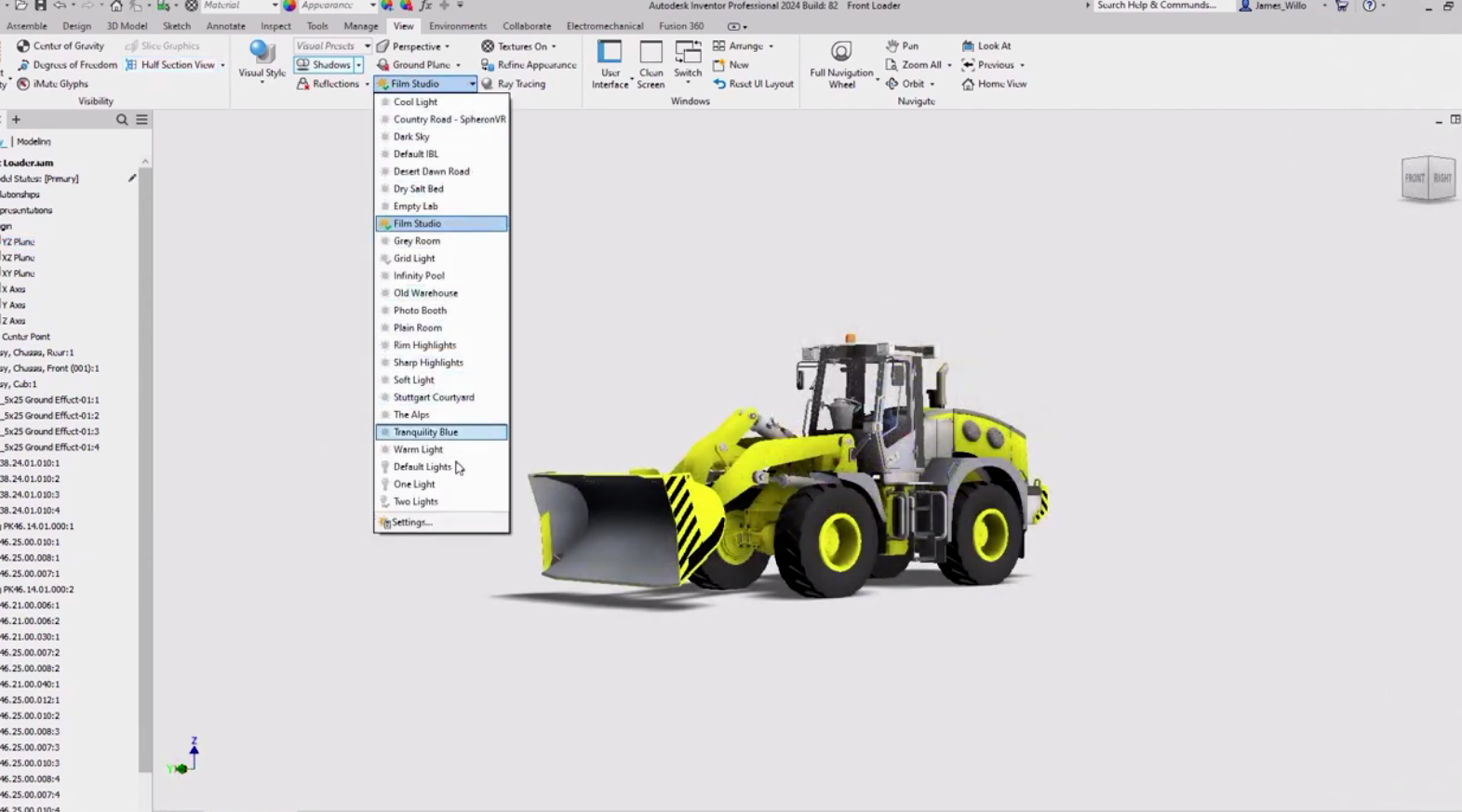The width and height of the screenshot is (1462, 812).
Task: Open the User Interface options
Action: (x=610, y=65)
